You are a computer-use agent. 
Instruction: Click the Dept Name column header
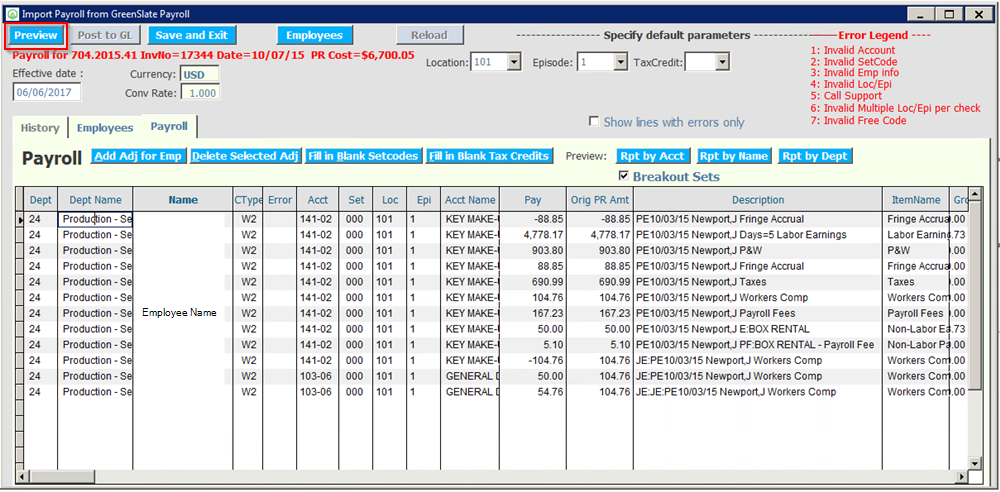[x=95, y=200]
